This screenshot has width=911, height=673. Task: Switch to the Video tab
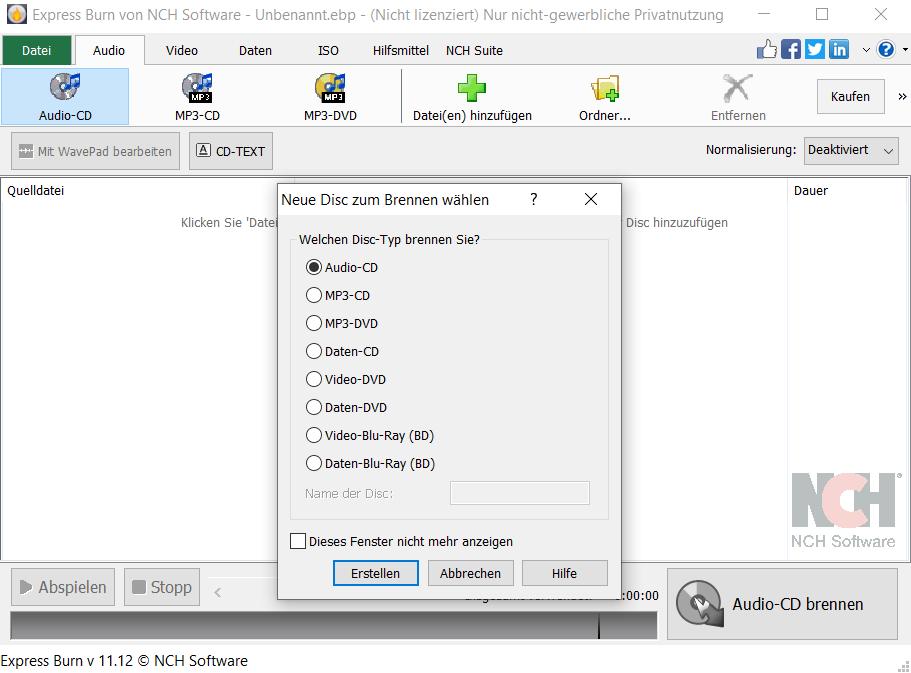[182, 50]
